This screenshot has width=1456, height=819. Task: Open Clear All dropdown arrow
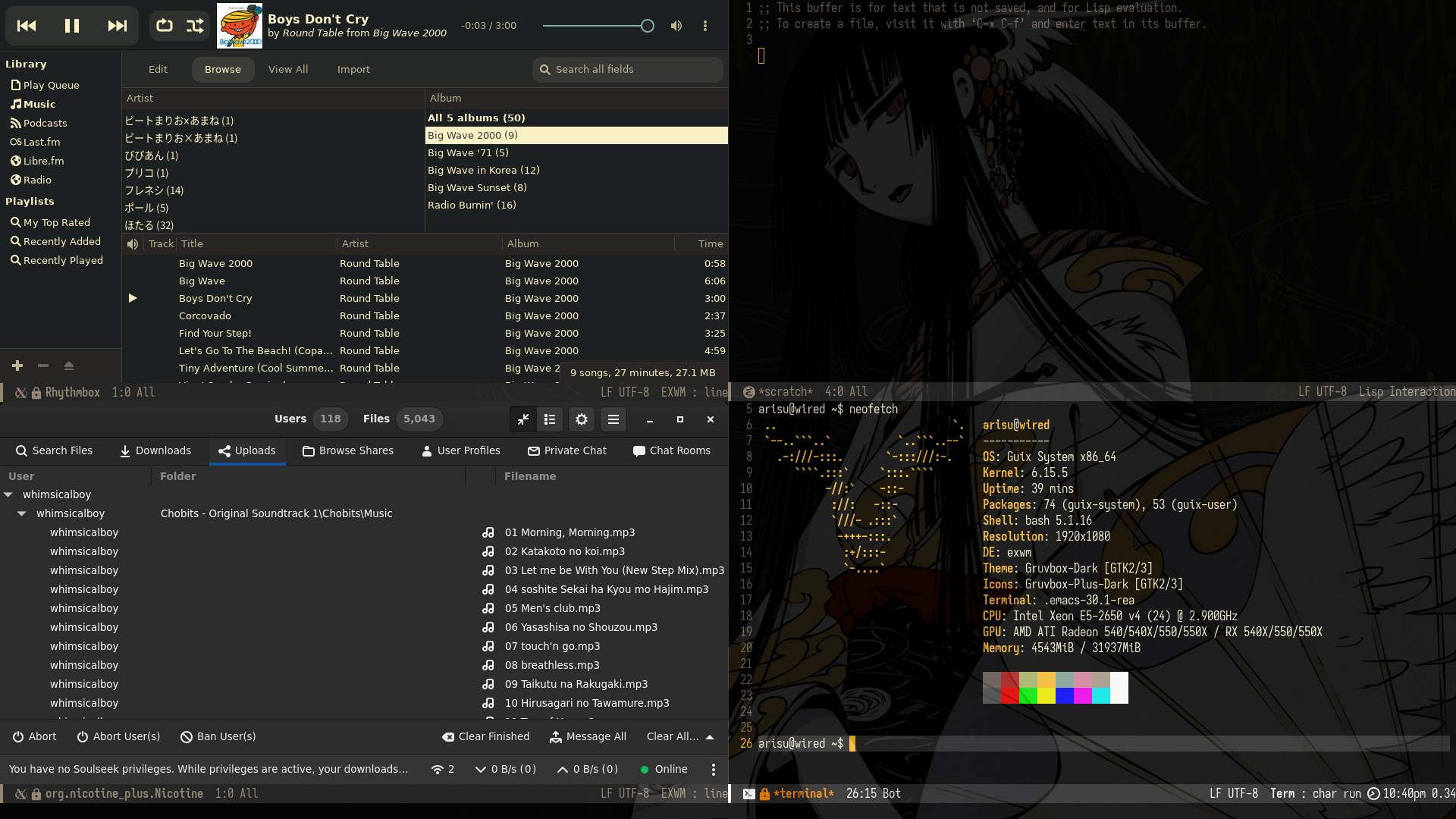click(710, 737)
